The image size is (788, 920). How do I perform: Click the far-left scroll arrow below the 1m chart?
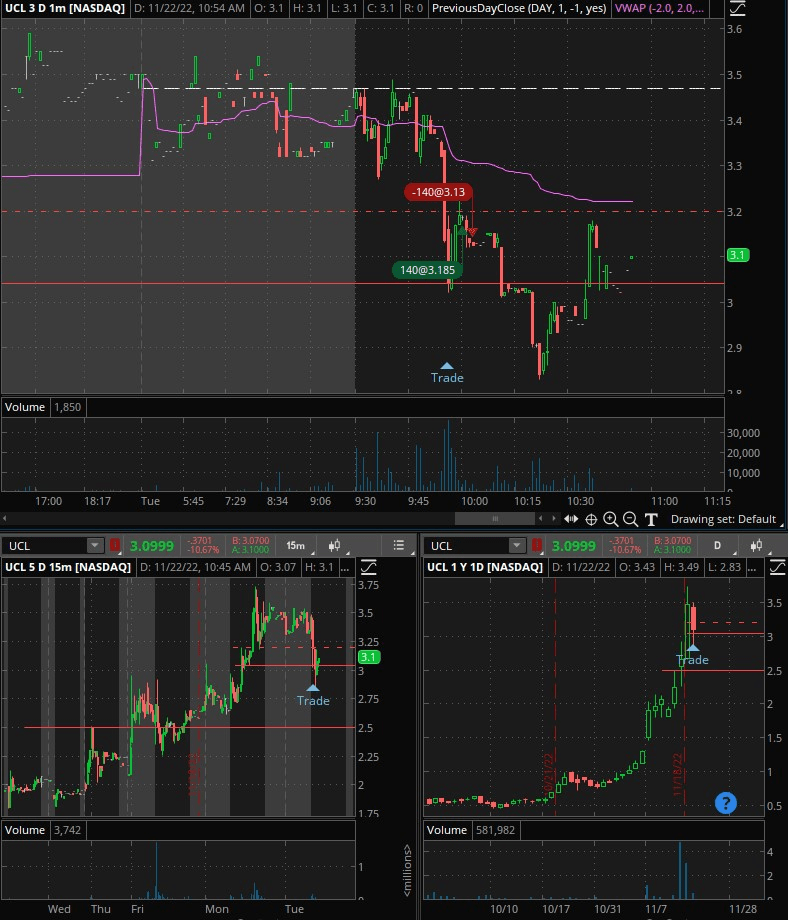[x=5, y=519]
